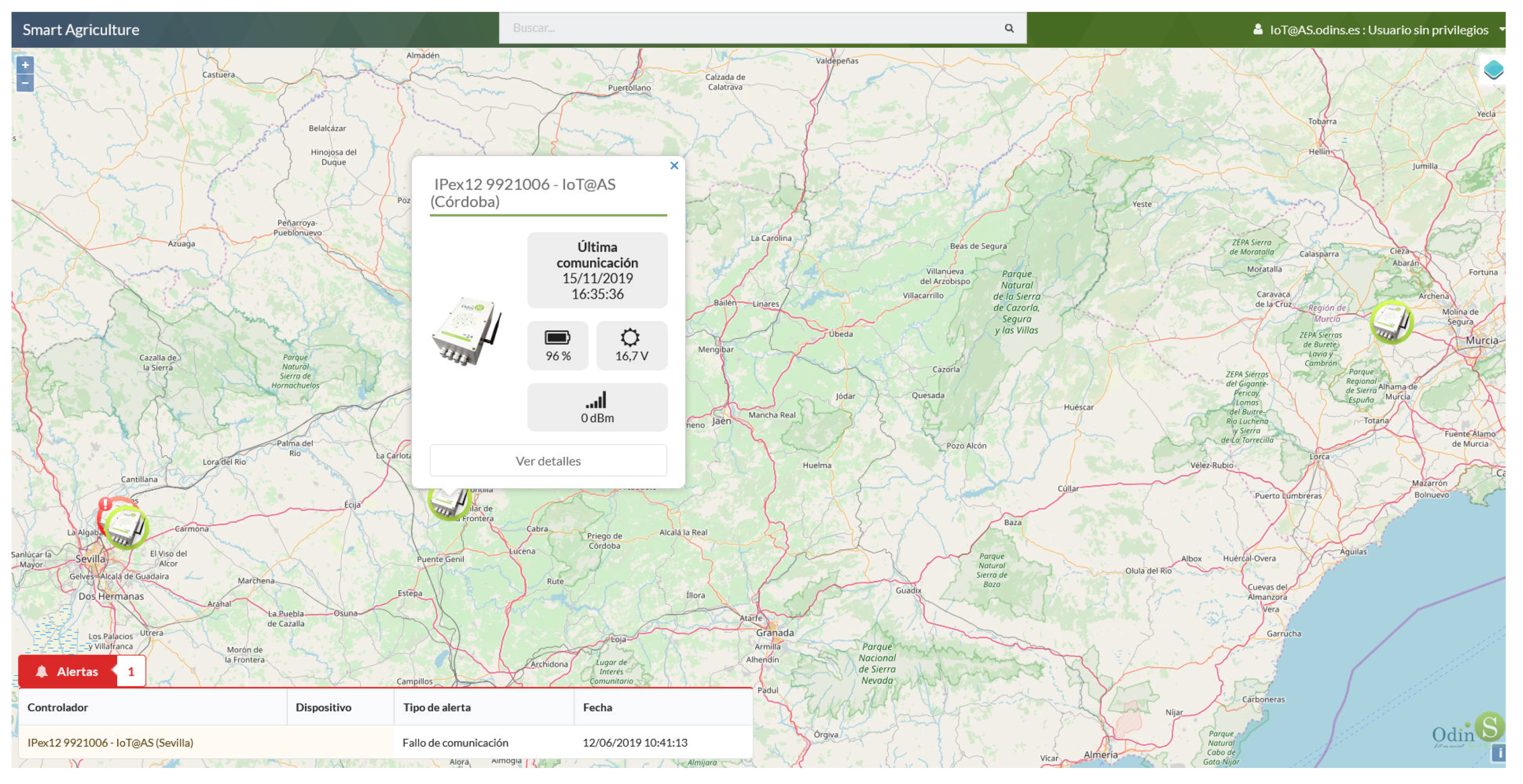Click the Buscar search field
Image resolution: width=1523 pixels, height=784 pixels.
click(751, 28)
